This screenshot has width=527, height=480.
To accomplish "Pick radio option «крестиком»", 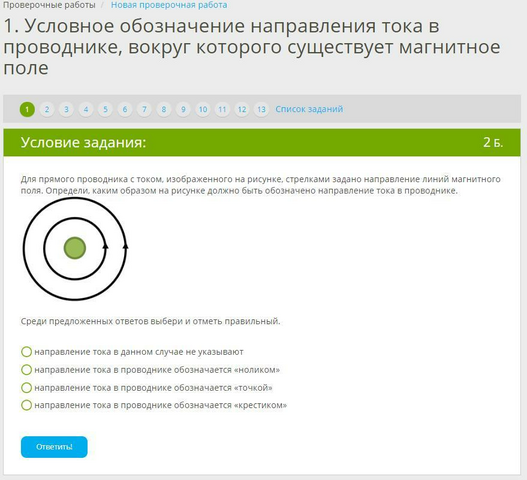I will pos(27,405).
